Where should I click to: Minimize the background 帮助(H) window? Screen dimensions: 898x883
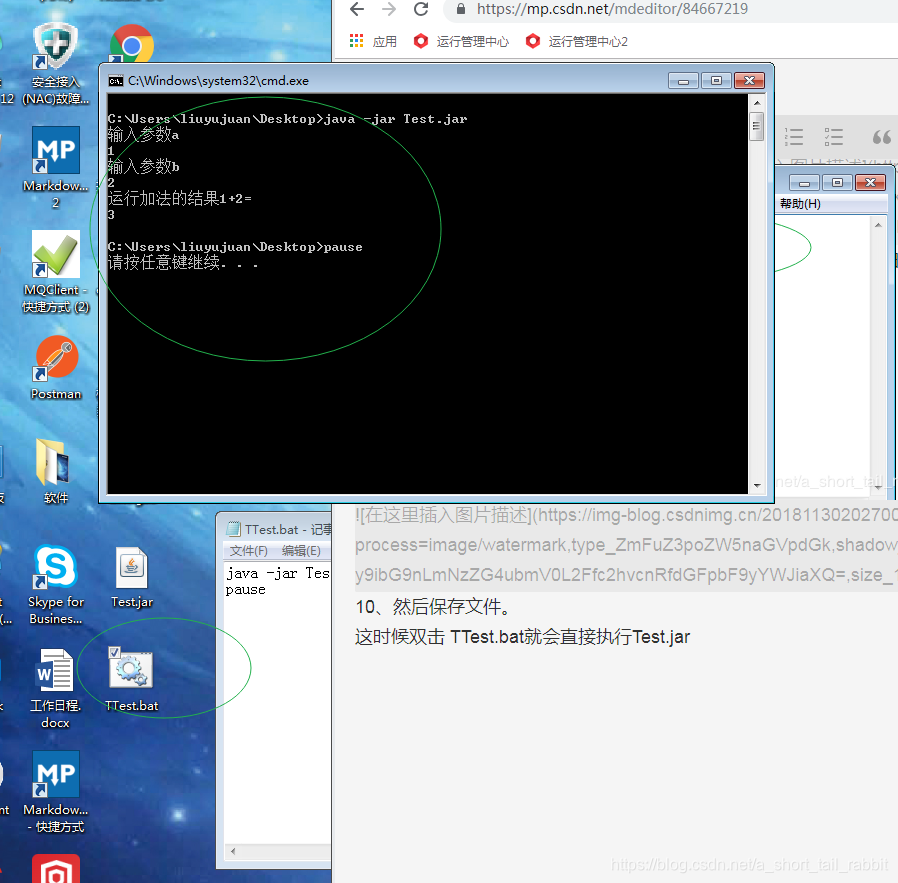pos(805,183)
